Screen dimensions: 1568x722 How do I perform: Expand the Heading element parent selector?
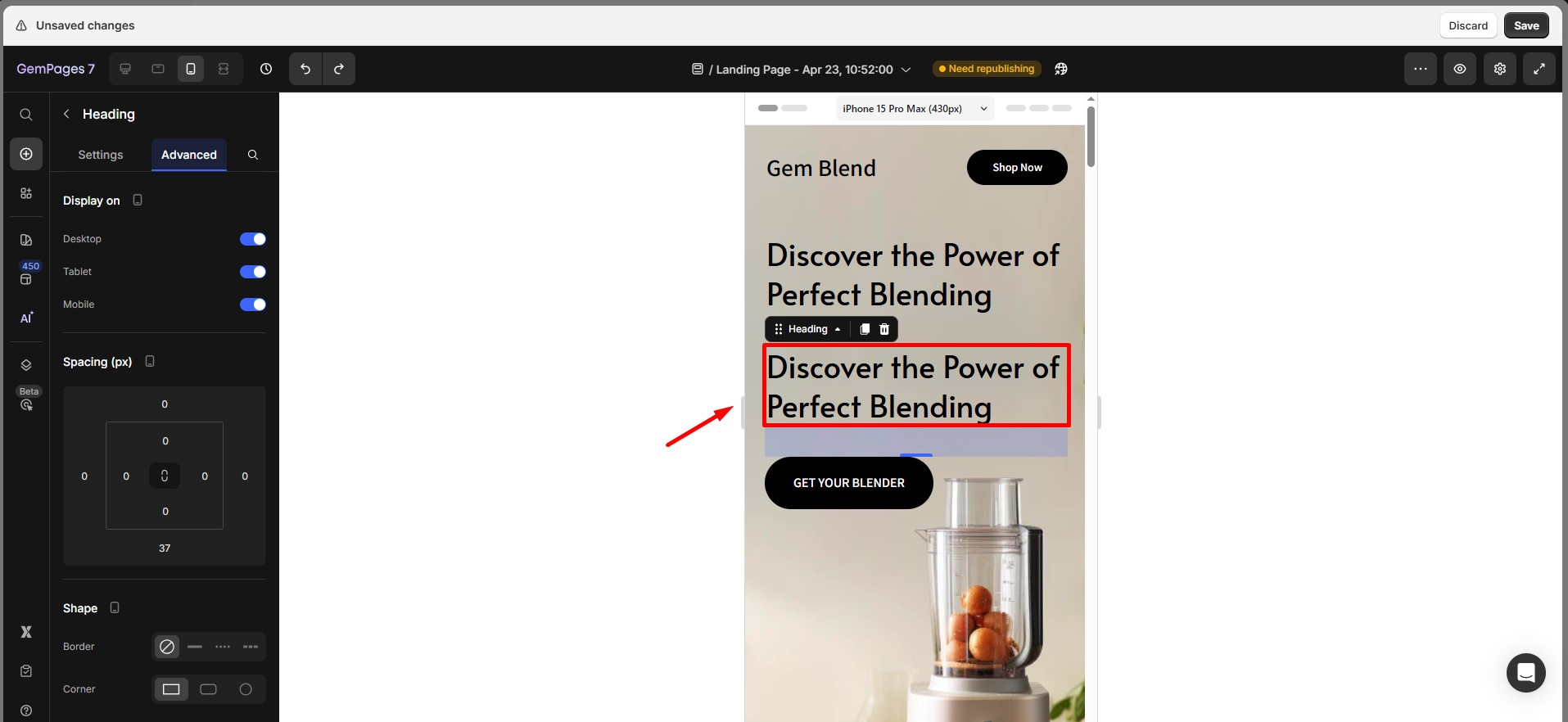(837, 329)
